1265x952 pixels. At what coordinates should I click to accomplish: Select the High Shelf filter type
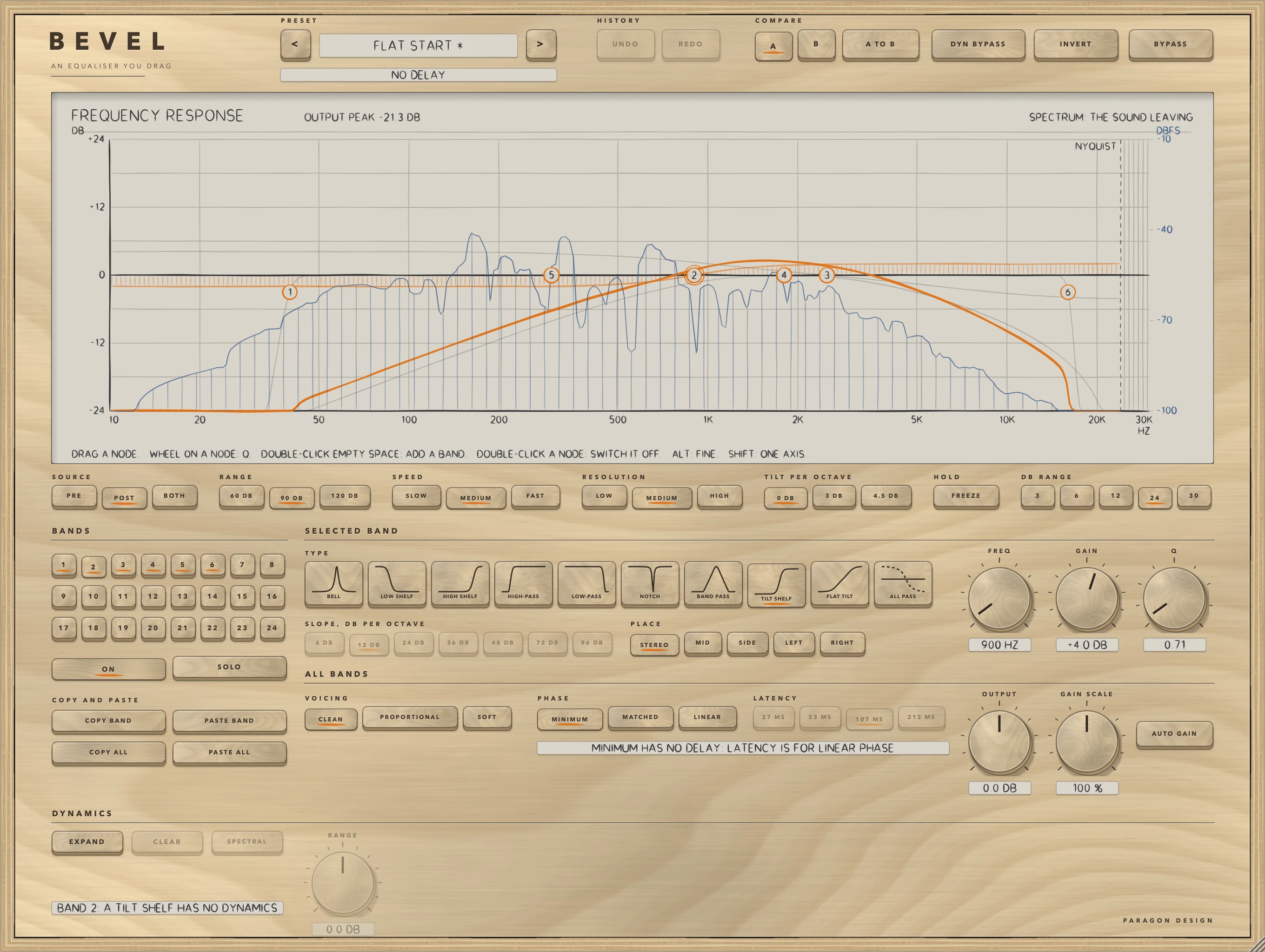(460, 583)
